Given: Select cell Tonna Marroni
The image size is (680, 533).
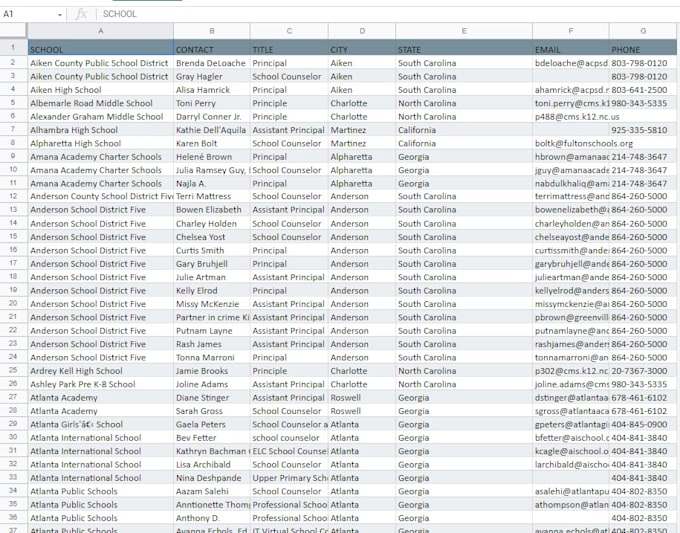Looking at the screenshot, I should tap(212, 358).
